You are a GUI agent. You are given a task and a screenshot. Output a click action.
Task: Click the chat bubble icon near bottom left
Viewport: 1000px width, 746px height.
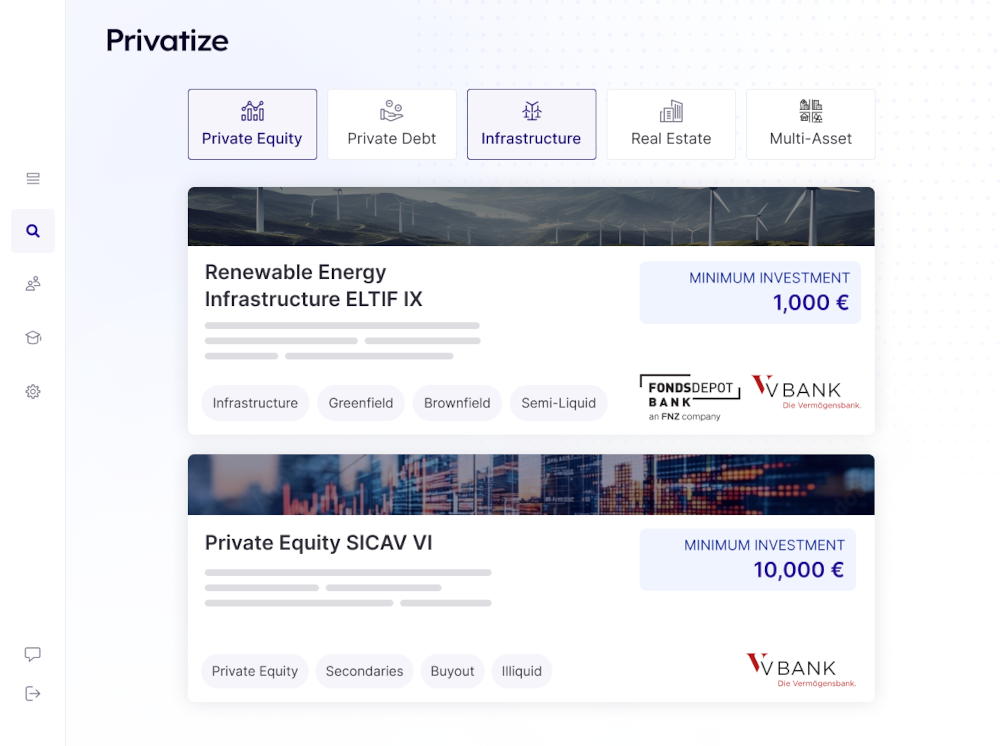[x=32, y=653]
